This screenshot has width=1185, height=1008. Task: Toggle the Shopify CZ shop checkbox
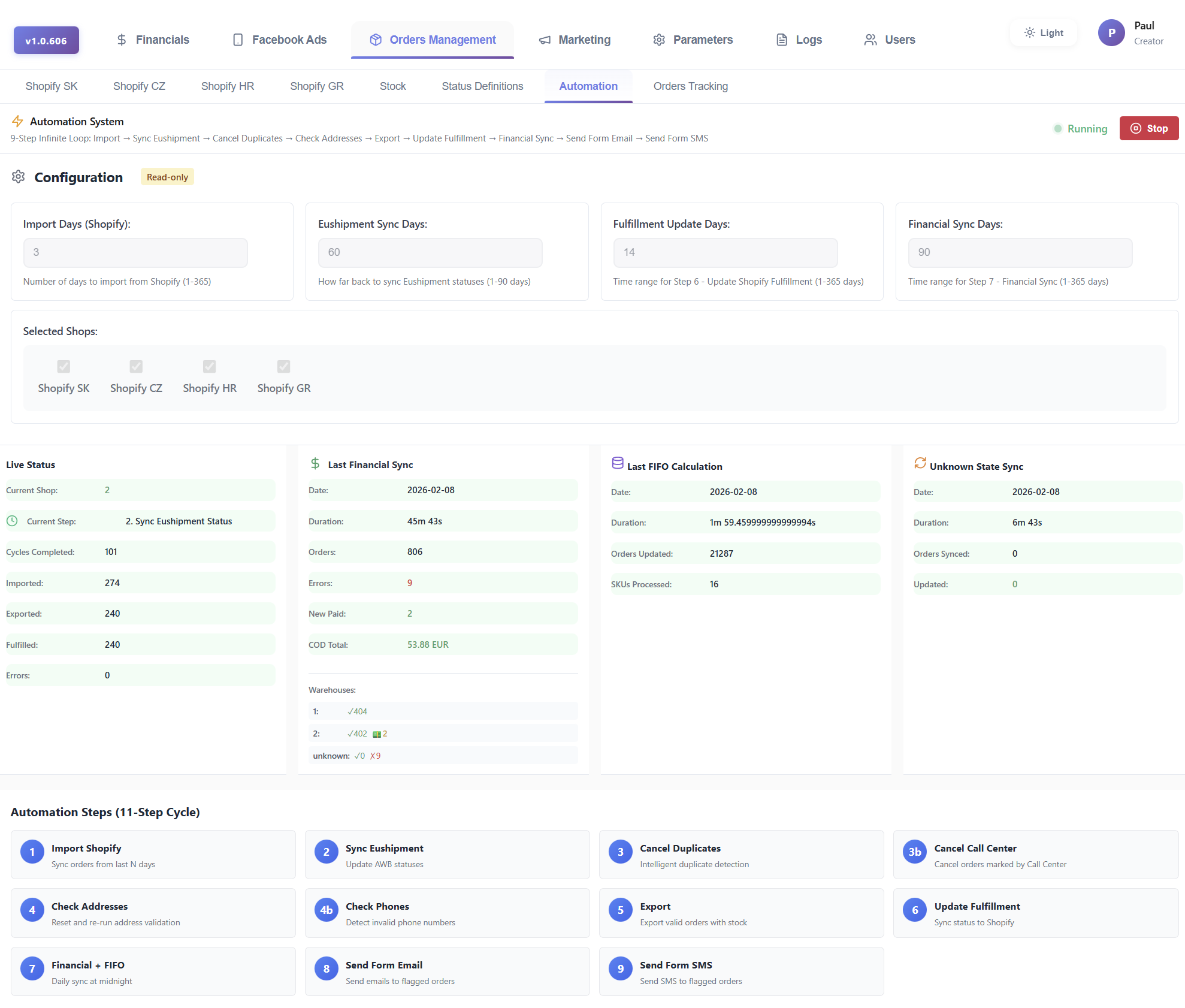[x=136, y=366]
